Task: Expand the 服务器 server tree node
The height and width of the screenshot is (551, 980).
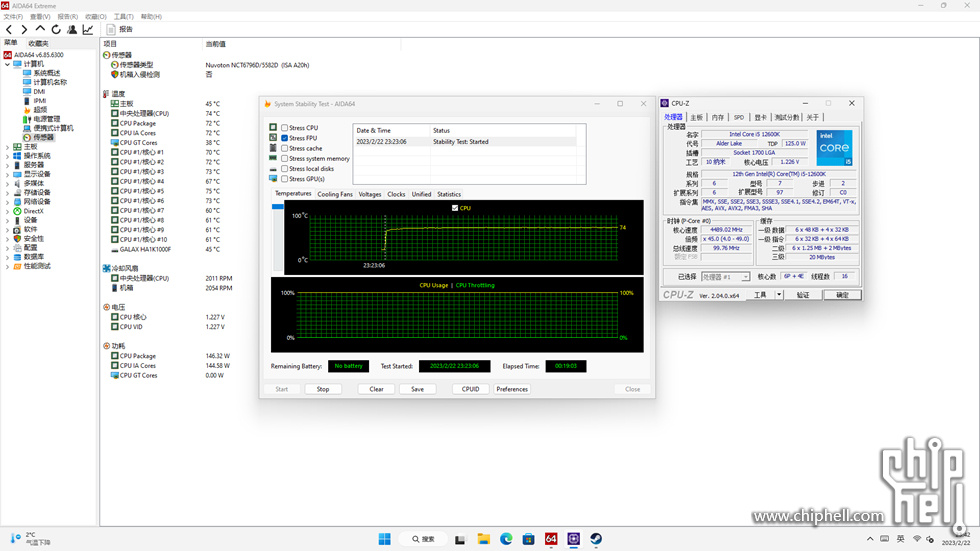Action: pyautogui.click(x=8, y=165)
